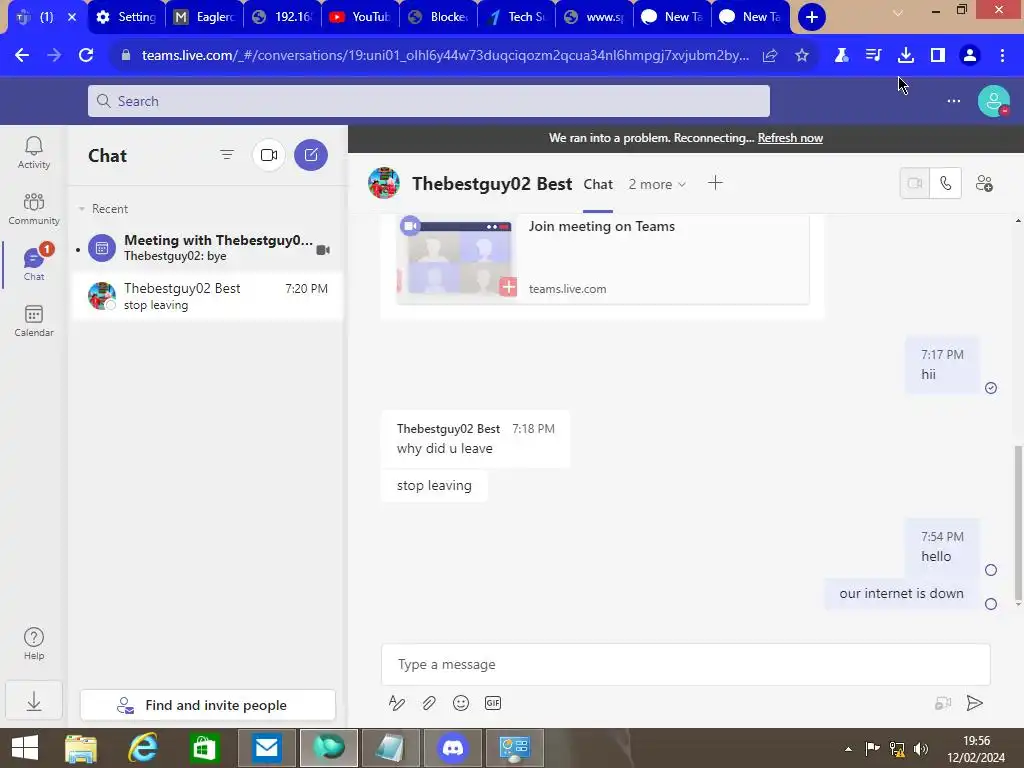Select the Chat tab in conversation header
This screenshot has width=1024, height=768.
[598, 184]
